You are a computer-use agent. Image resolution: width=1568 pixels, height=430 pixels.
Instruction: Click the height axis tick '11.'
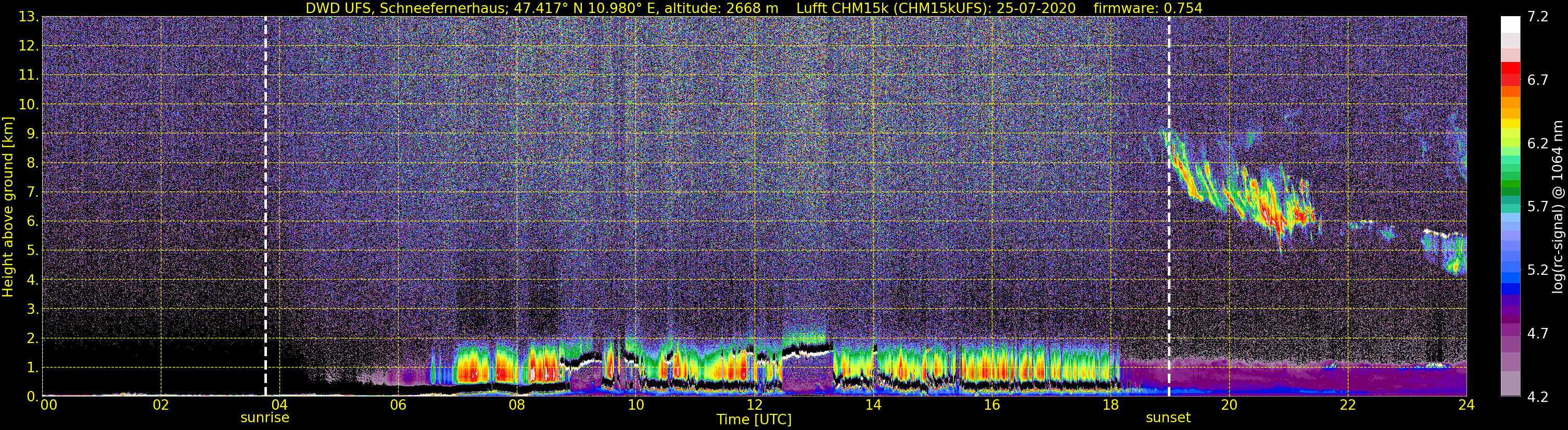click(29, 75)
